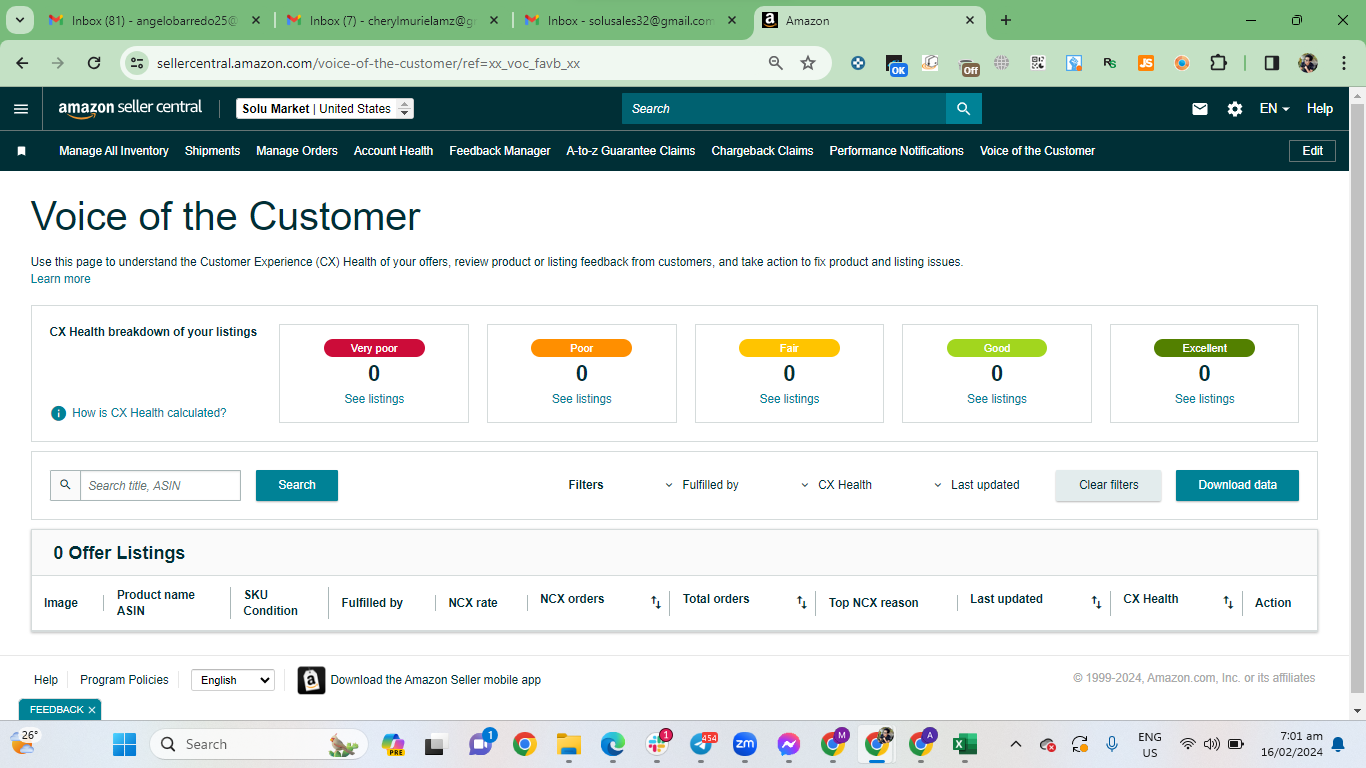Expand the CX Health filter

(x=837, y=485)
